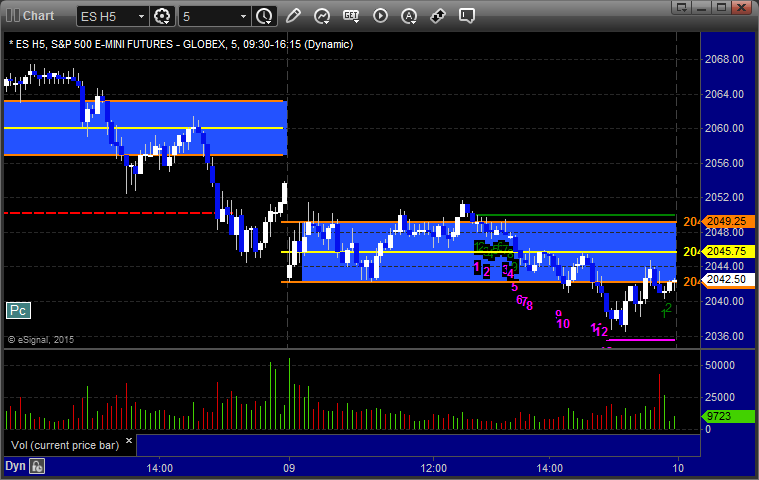Start bar replay with the play icon

point(380,16)
